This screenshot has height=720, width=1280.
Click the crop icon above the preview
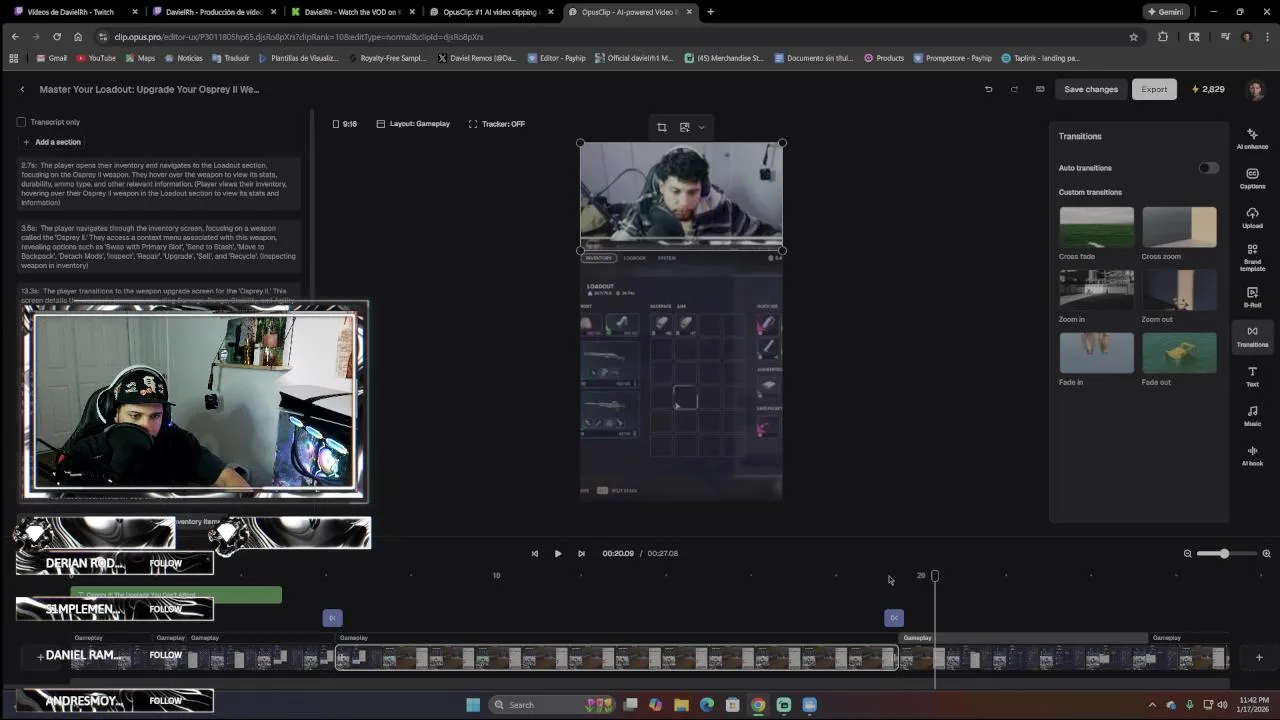tap(661, 127)
